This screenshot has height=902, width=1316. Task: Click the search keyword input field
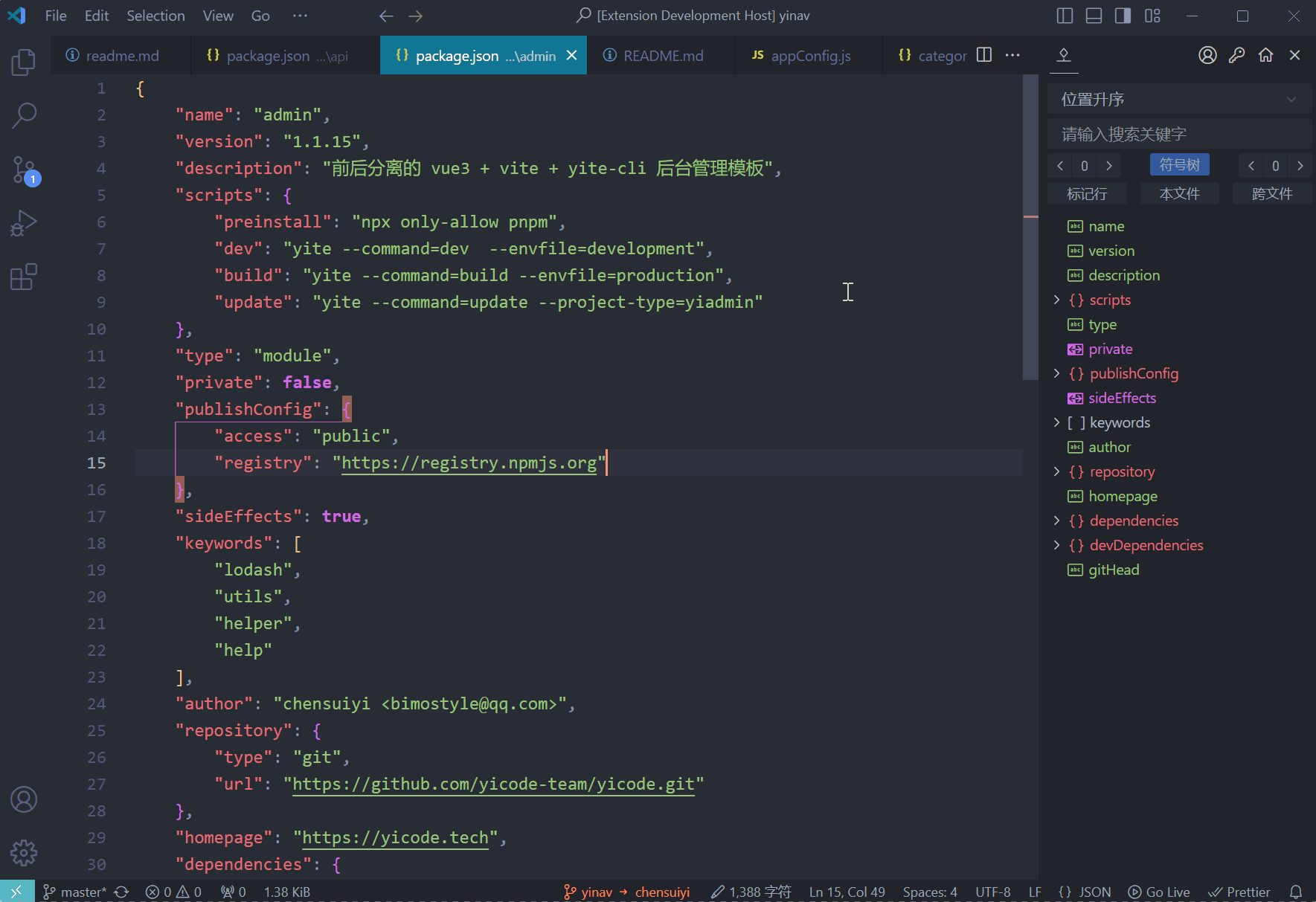[x=1179, y=134]
